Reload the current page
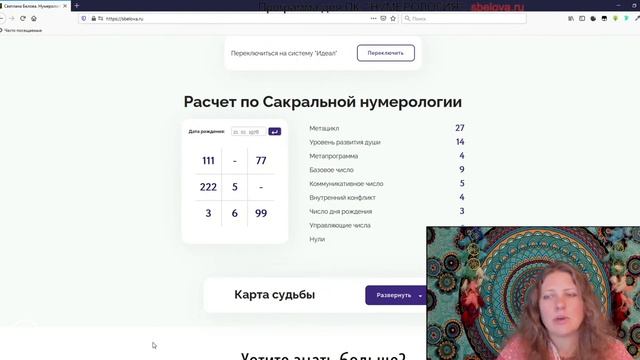This screenshot has width=640, height=360. coord(23,18)
